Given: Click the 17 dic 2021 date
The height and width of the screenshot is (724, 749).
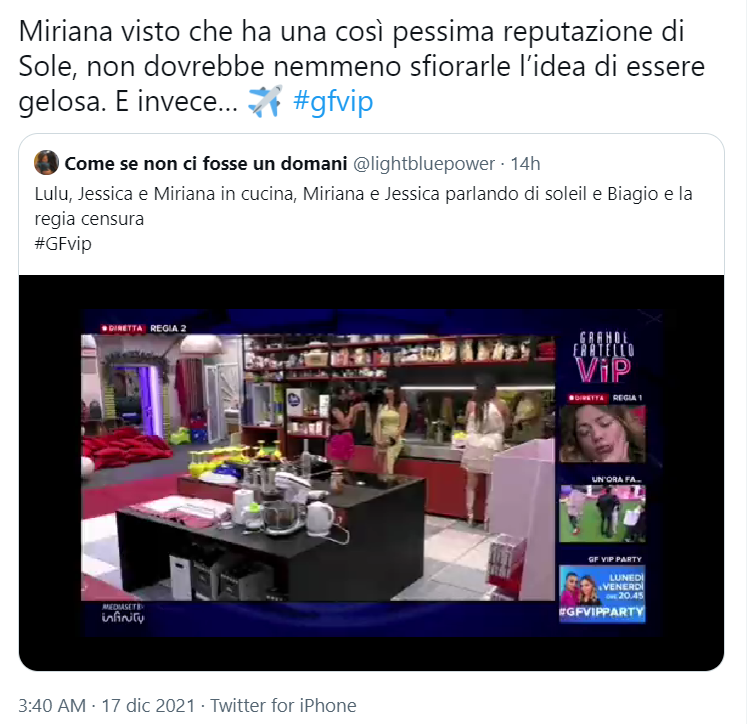Looking at the screenshot, I should tap(149, 705).
